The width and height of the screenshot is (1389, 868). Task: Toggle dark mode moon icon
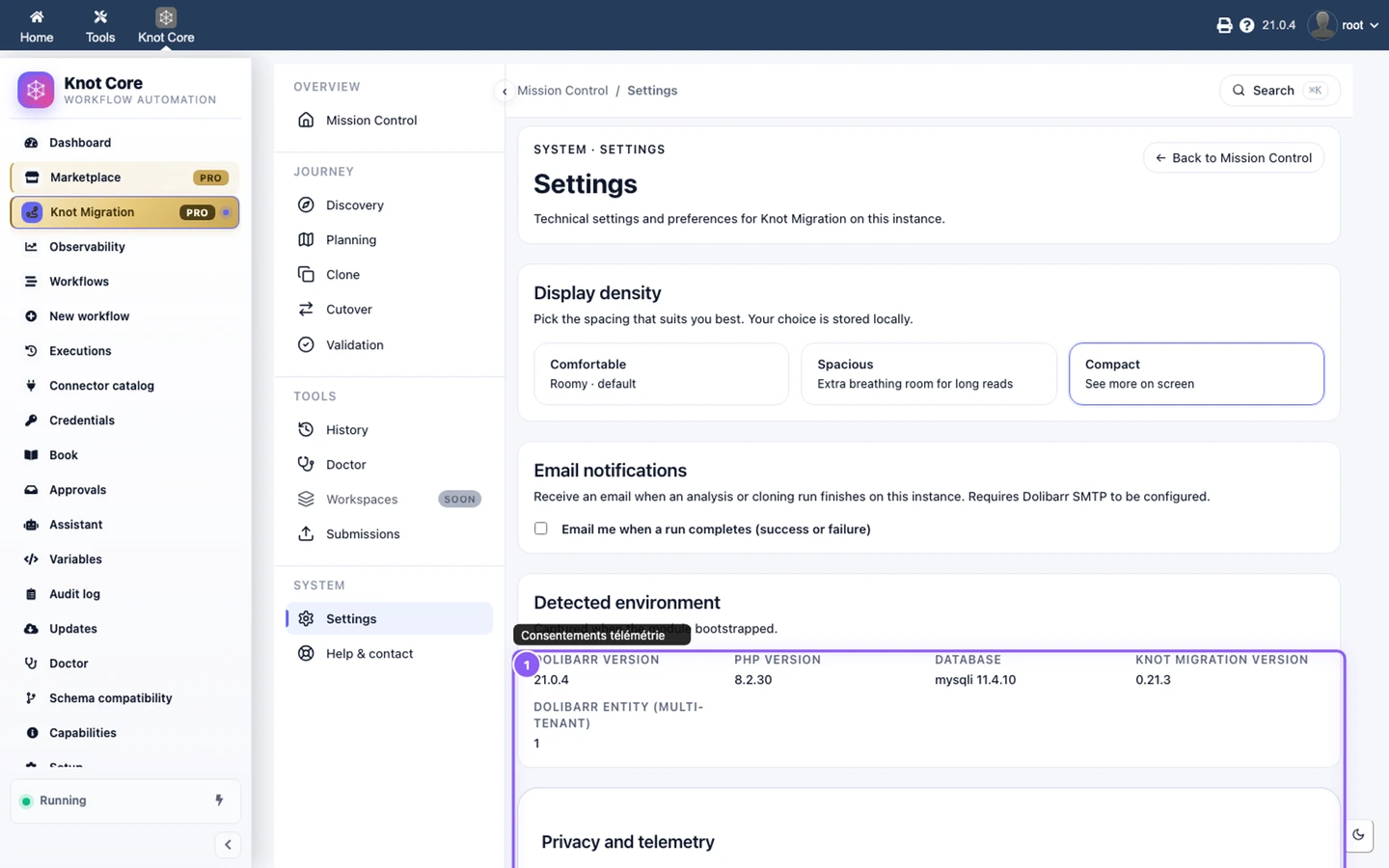click(1358, 835)
